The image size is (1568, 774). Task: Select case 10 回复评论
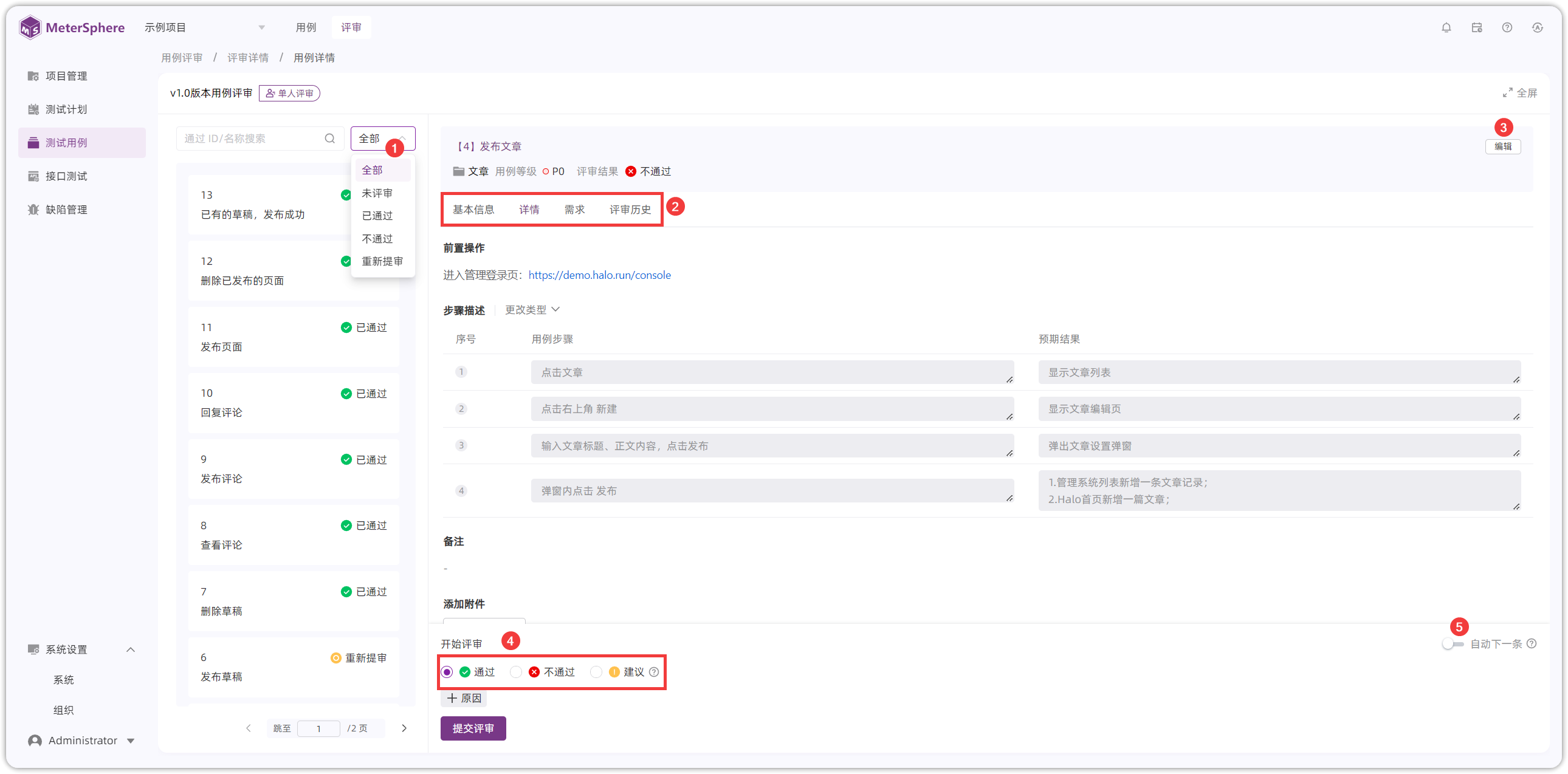(294, 403)
